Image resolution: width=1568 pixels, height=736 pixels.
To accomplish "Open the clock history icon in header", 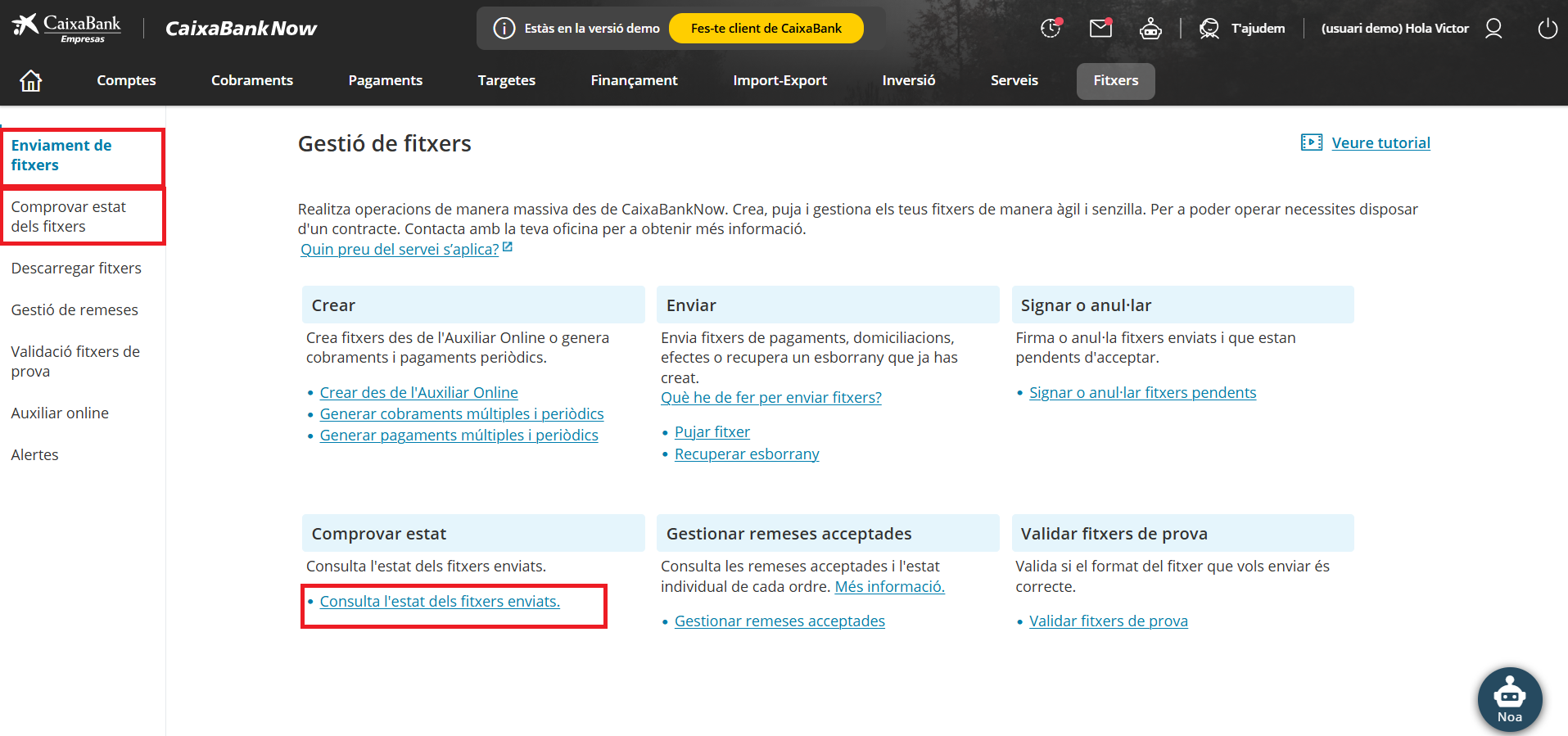I will pyautogui.click(x=1051, y=29).
